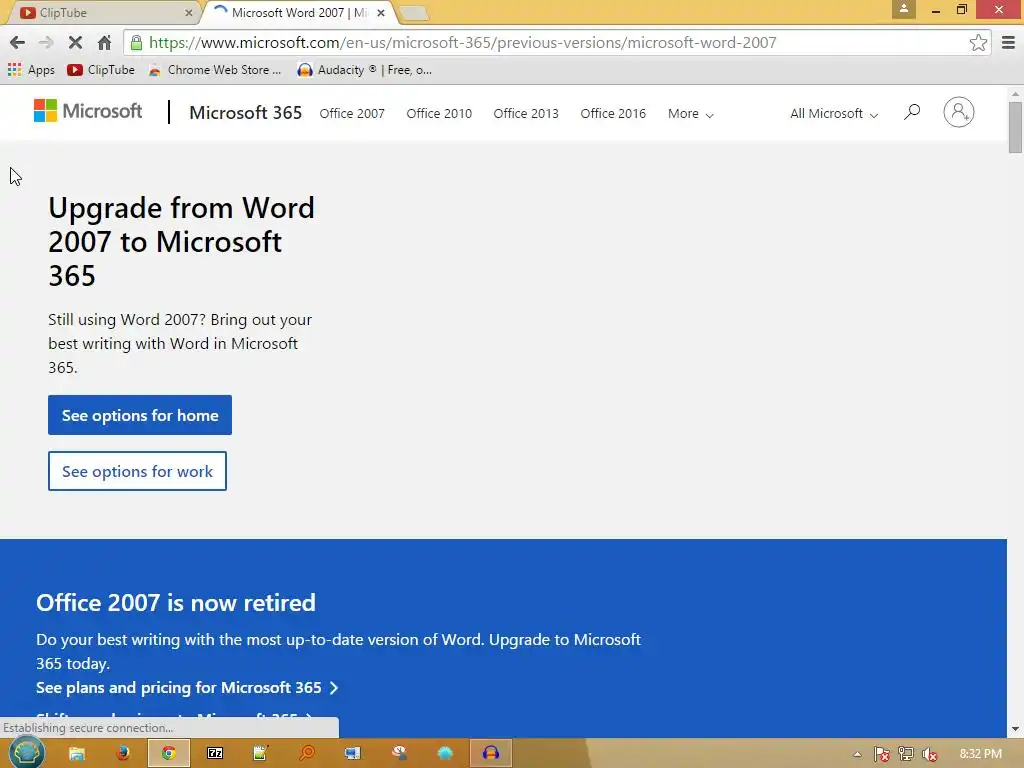The image size is (1024, 768).
Task: Click See options for work button
Action: tap(137, 471)
